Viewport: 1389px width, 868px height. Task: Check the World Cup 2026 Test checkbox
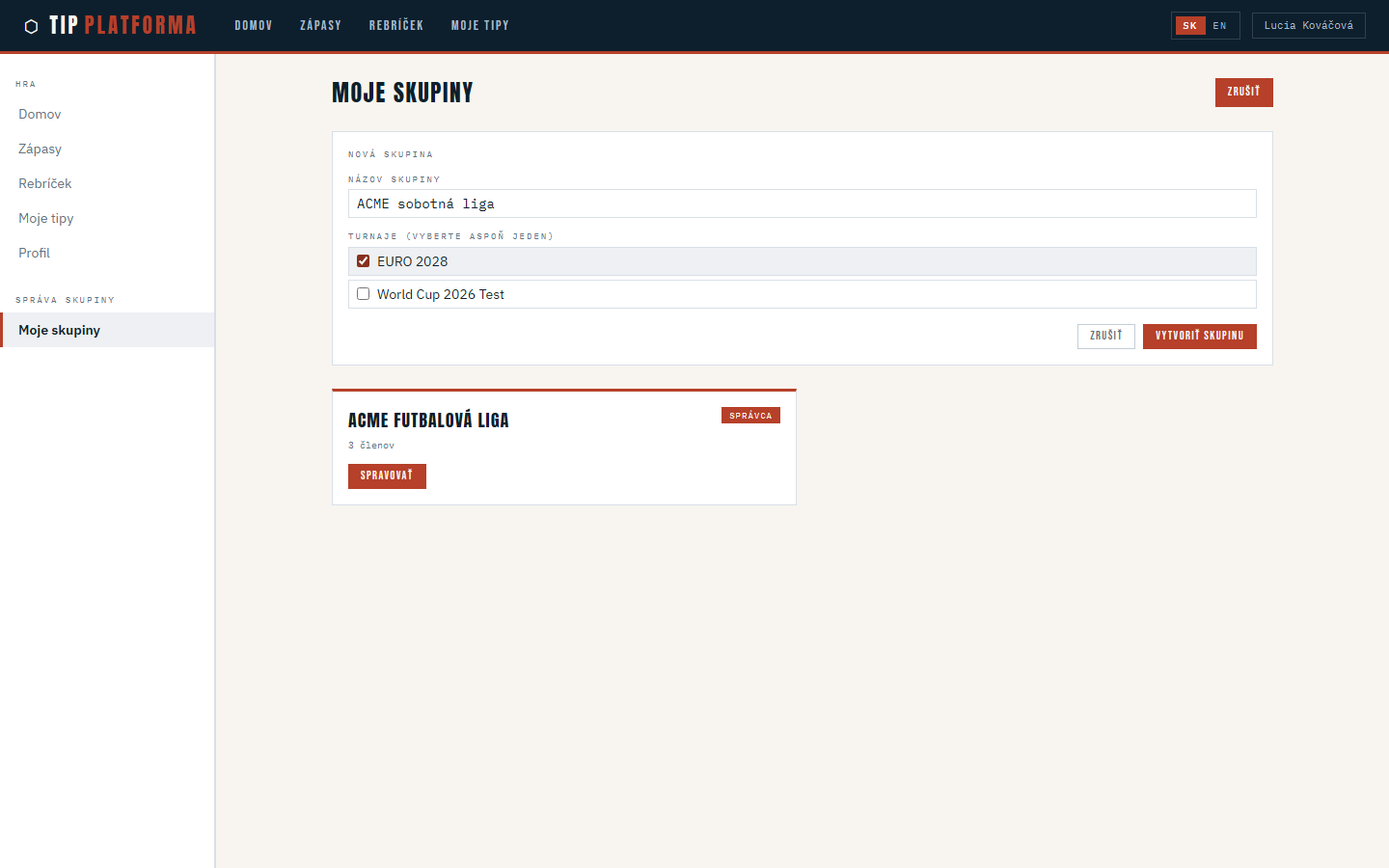click(364, 294)
